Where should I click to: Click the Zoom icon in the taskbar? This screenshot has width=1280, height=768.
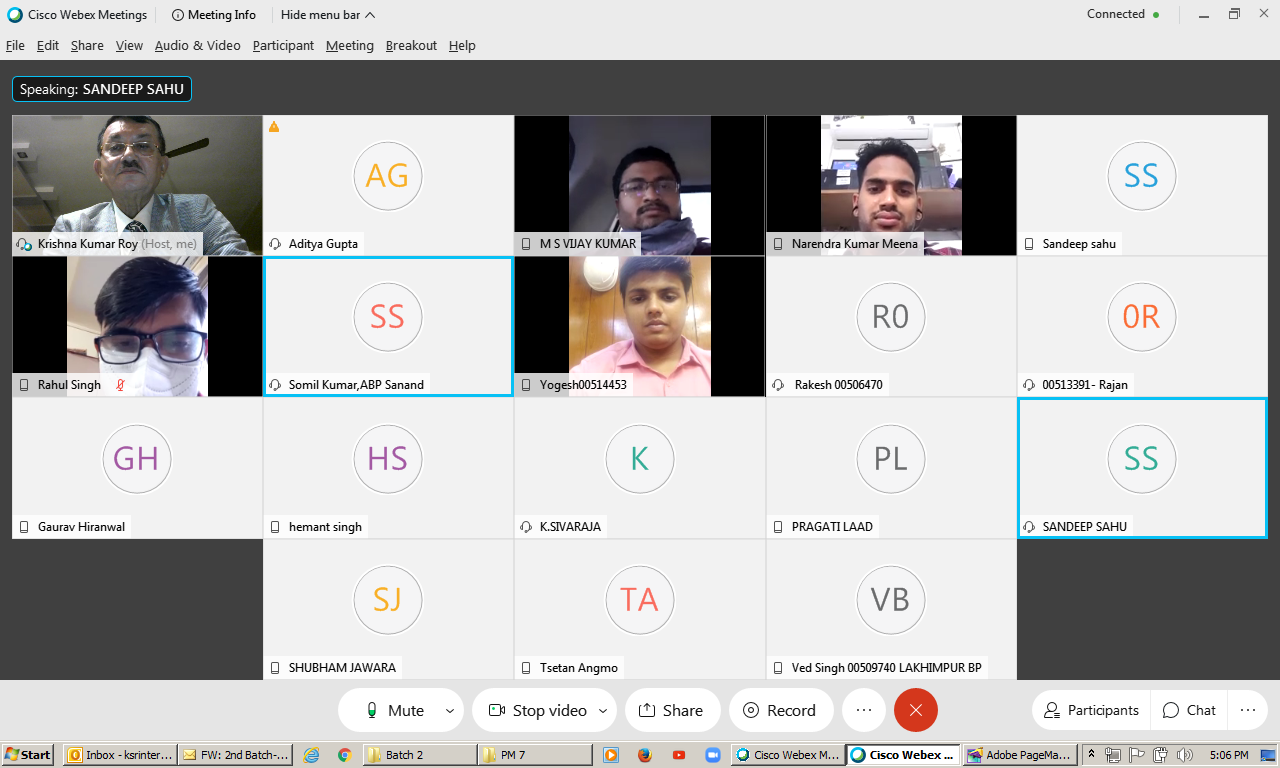click(713, 755)
